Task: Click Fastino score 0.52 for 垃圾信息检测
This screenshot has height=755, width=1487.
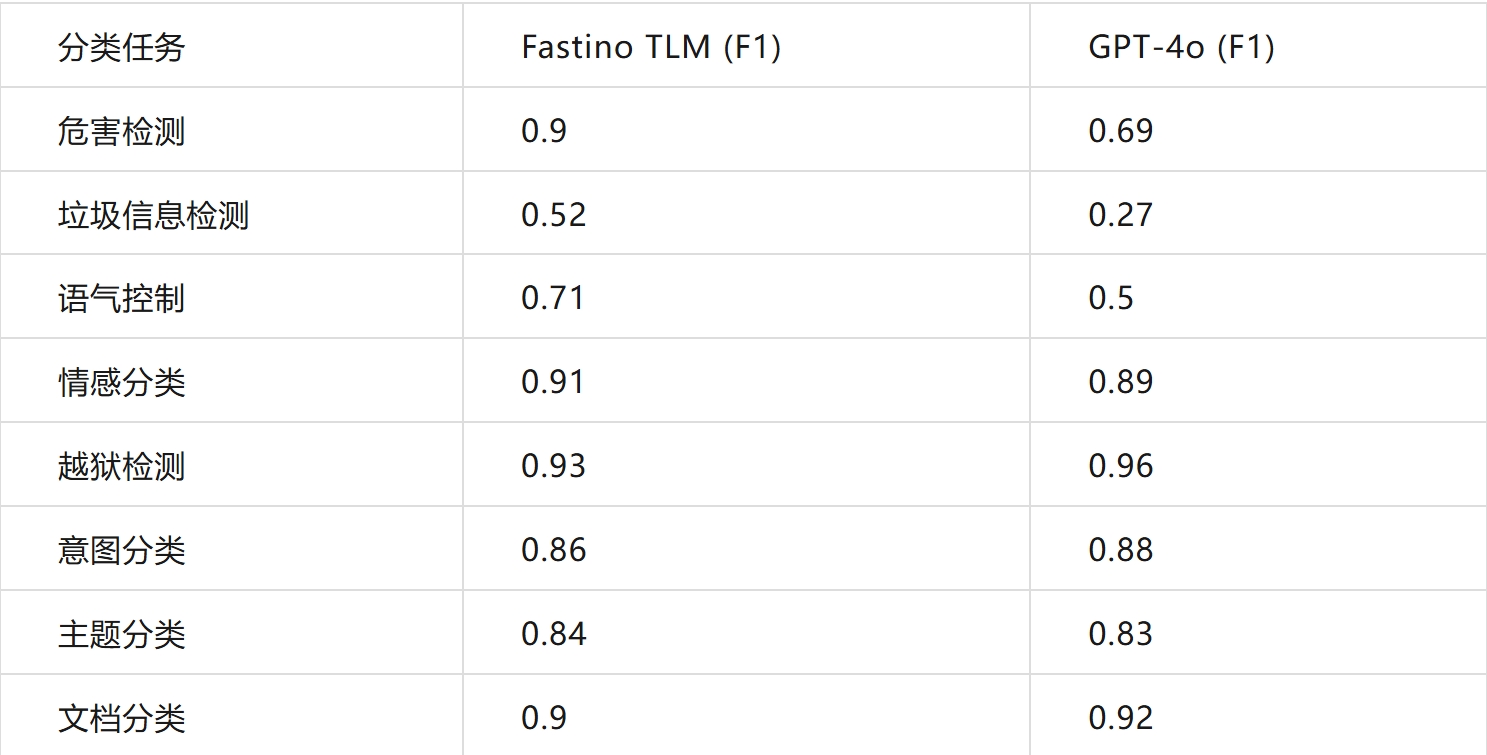Action: pyautogui.click(x=553, y=215)
